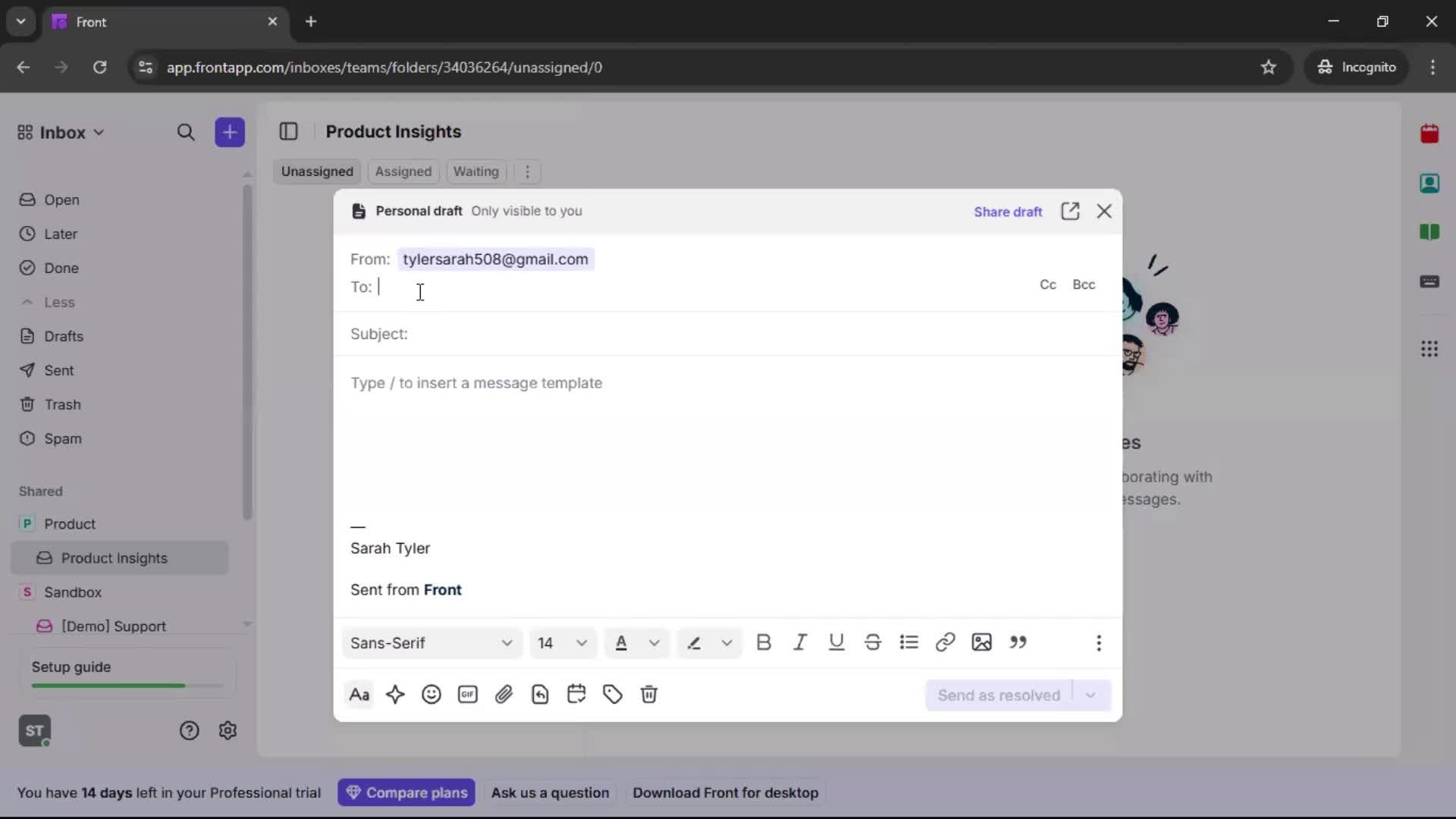Delete the draft using the trash icon
Image resolution: width=1456 pixels, height=819 pixels.
point(650,695)
